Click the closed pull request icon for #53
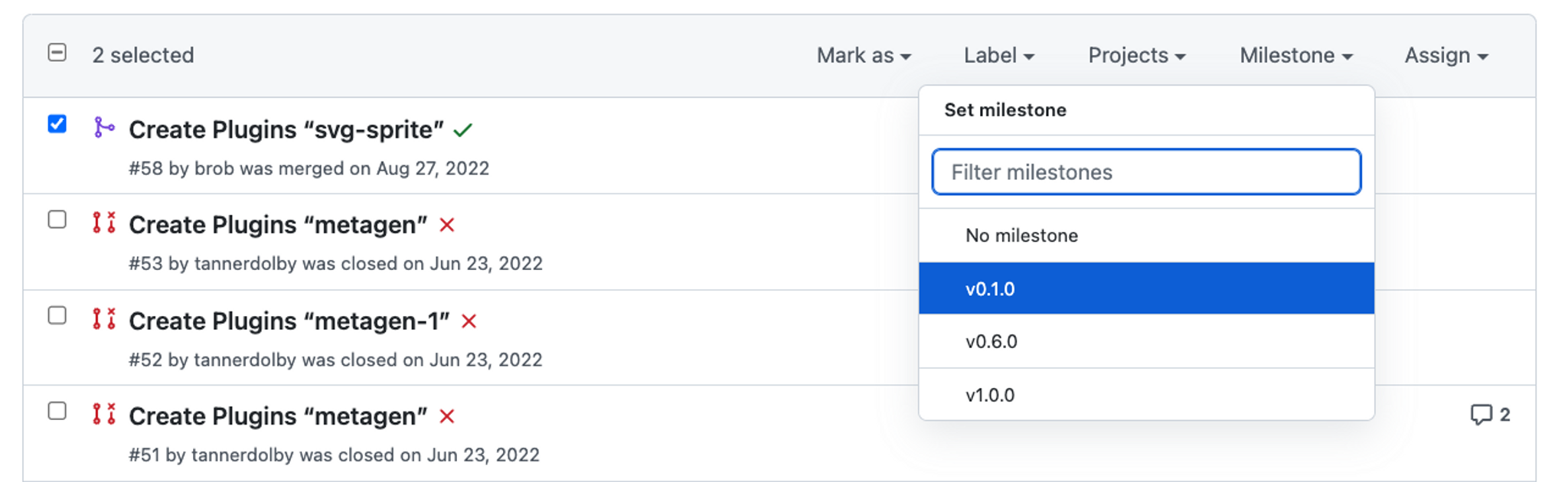The width and height of the screenshot is (1568, 482). [103, 223]
